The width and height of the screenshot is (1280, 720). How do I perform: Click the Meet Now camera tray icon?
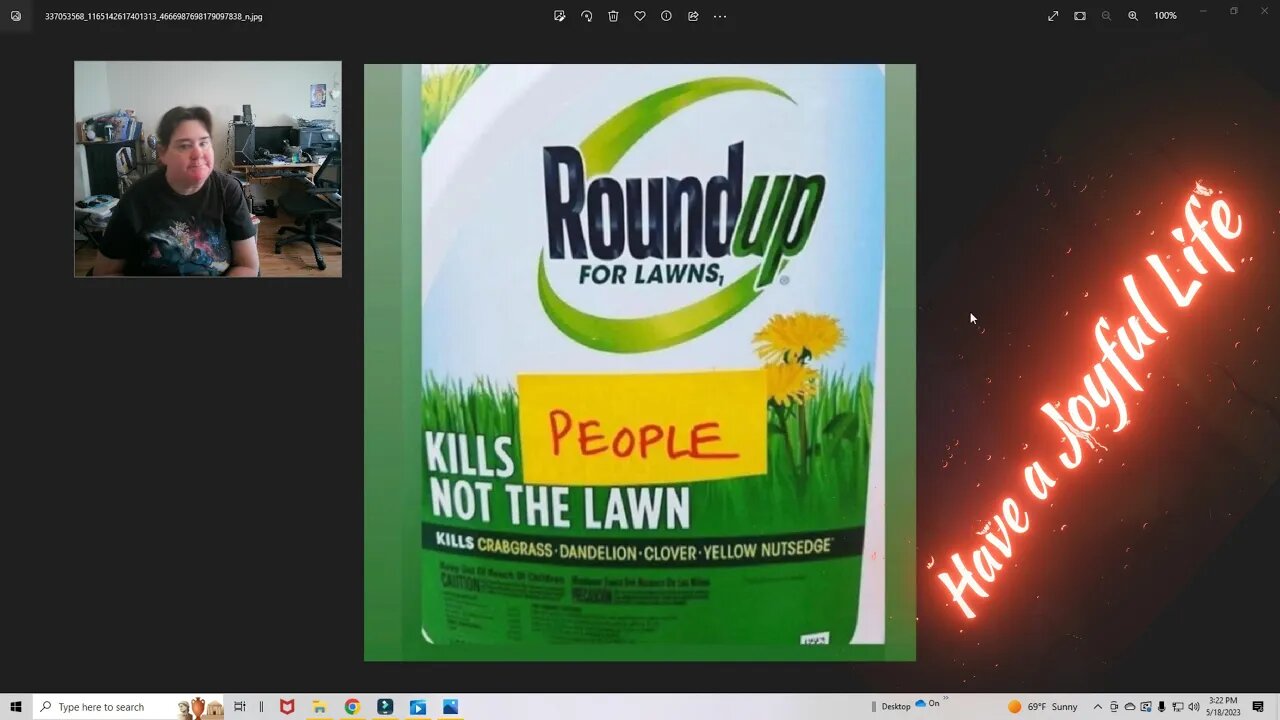click(1114, 707)
